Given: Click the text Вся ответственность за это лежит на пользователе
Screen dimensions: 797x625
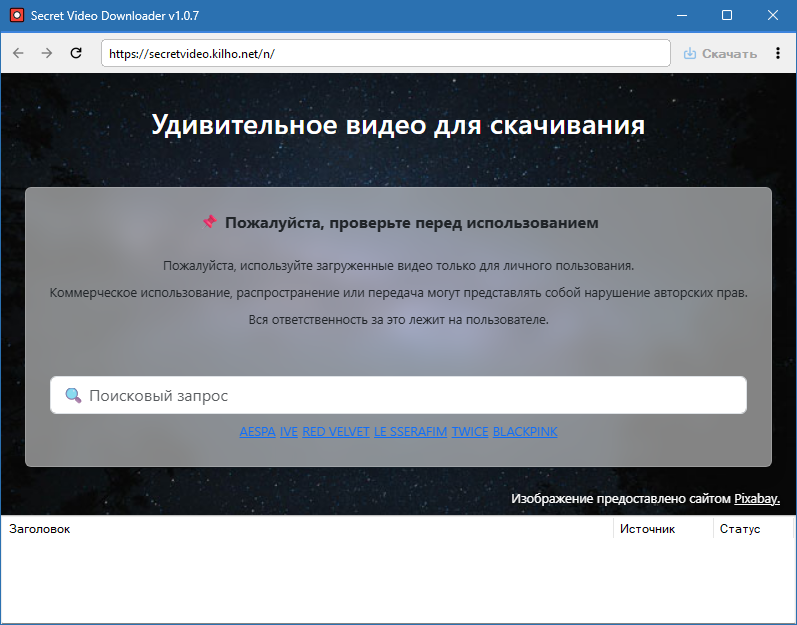Looking at the screenshot, I should pyautogui.click(x=398, y=320).
